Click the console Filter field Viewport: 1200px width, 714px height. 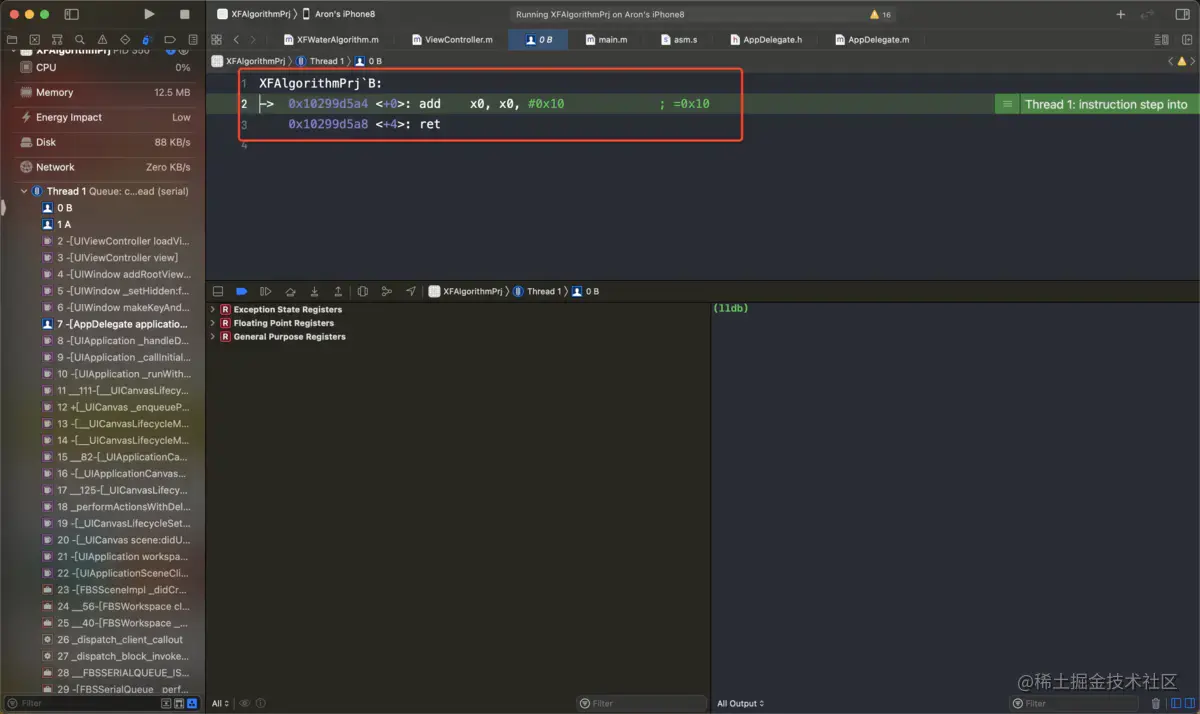pyautogui.click(x=1076, y=703)
